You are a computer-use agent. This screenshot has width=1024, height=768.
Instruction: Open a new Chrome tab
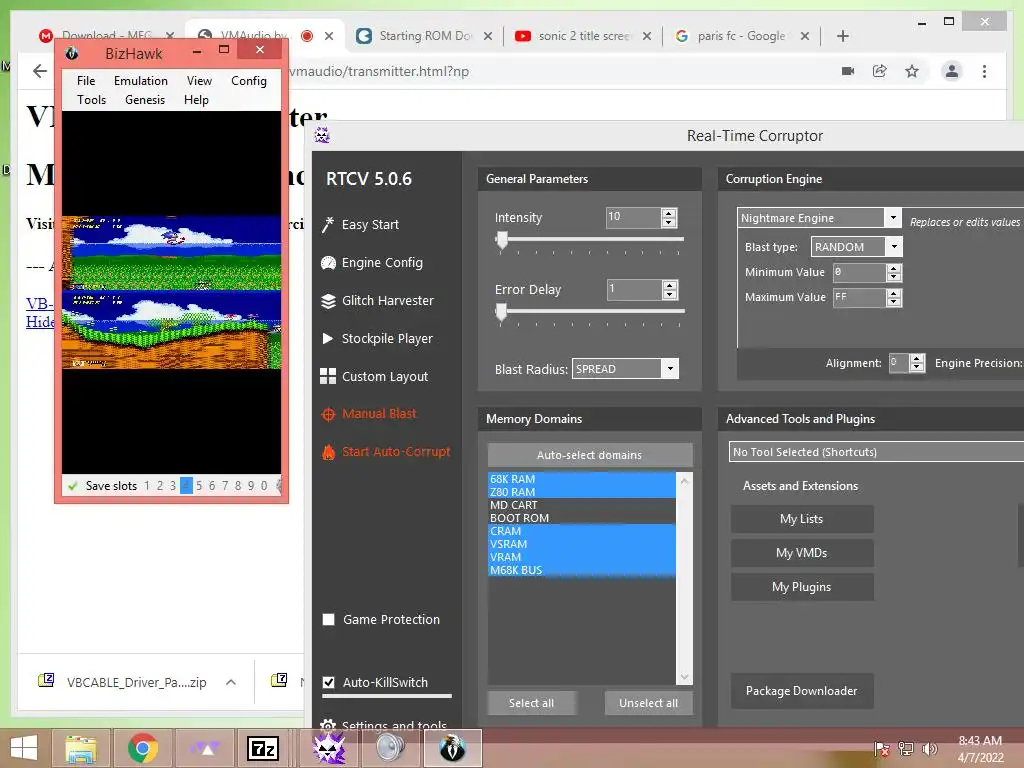coord(842,36)
